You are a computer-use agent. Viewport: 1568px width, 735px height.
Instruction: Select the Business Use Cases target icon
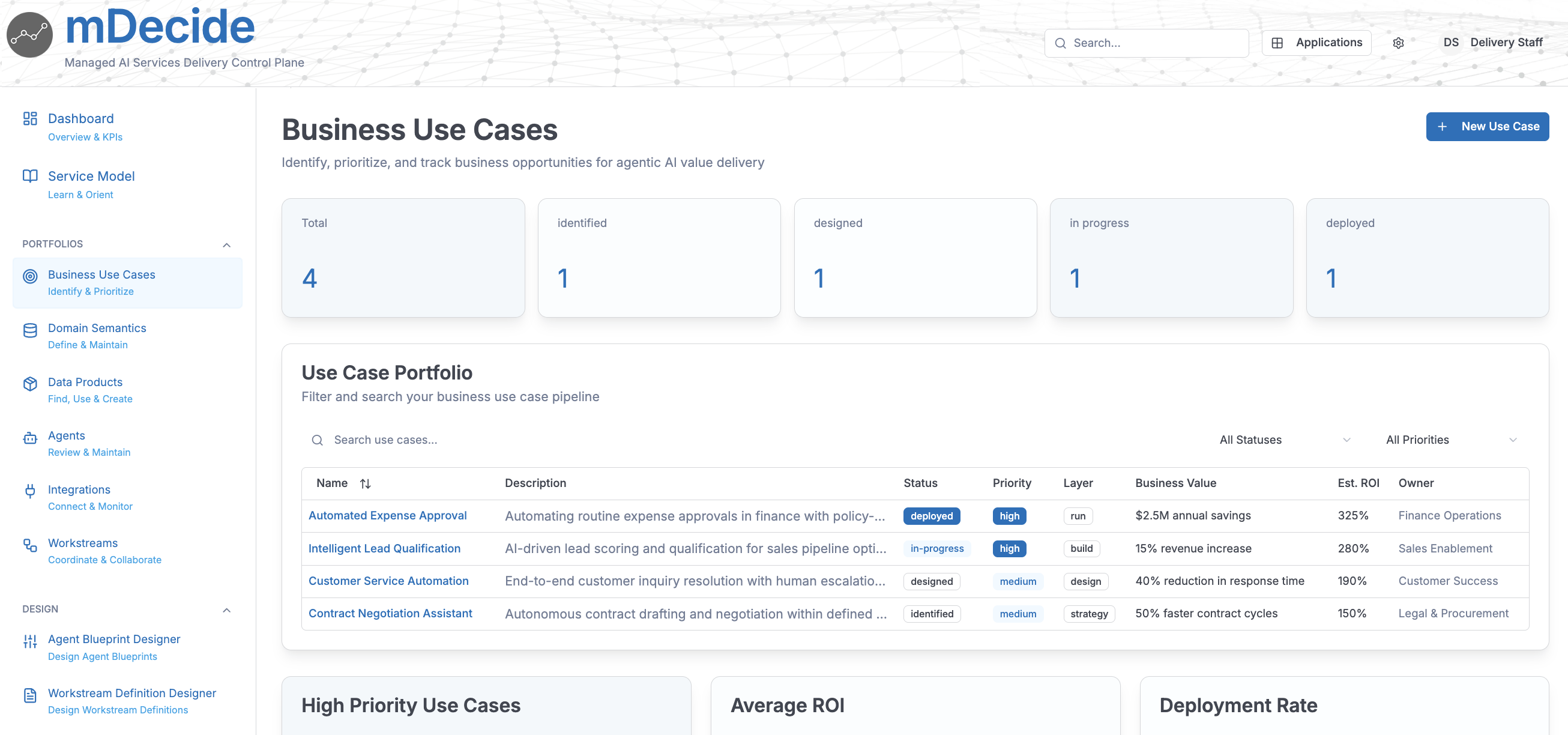pos(30,276)
